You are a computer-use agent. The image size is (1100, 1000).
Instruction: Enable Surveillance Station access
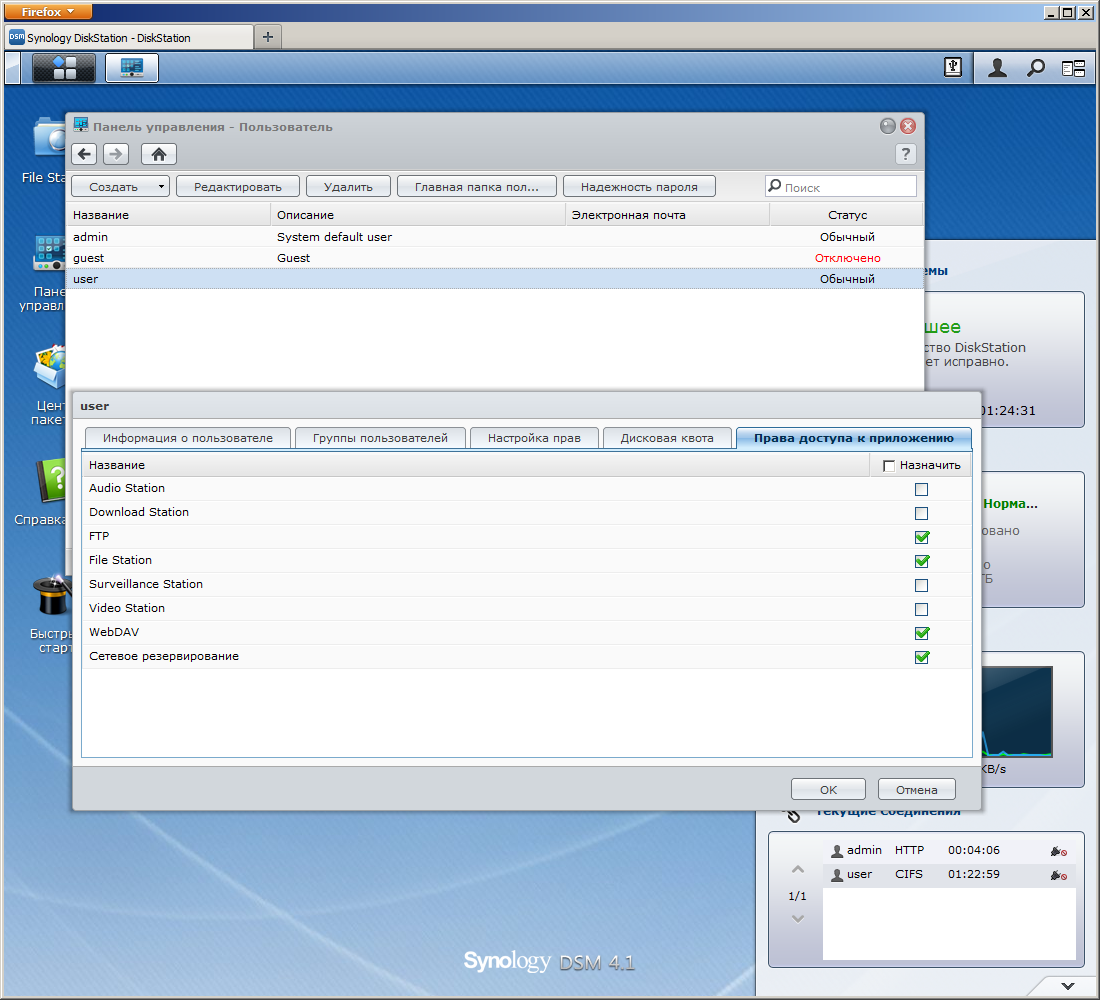tap(922, 585)
